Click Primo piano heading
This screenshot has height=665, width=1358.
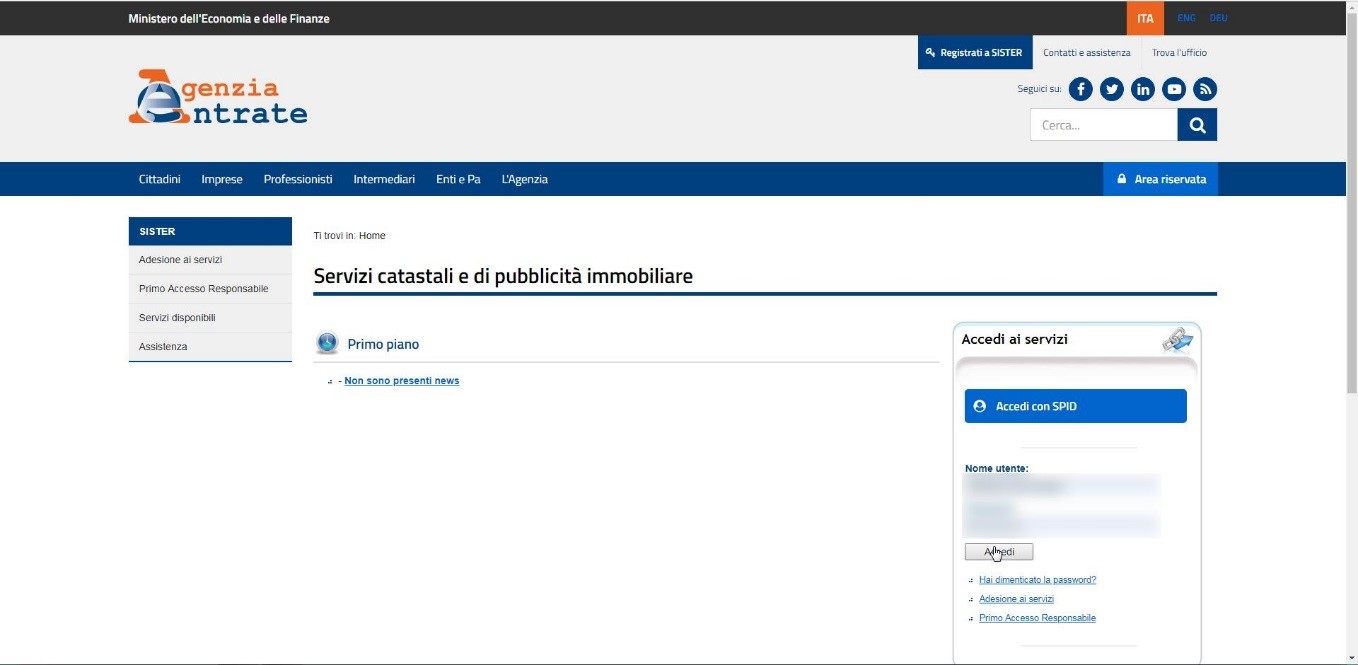(x=383, y=344)
